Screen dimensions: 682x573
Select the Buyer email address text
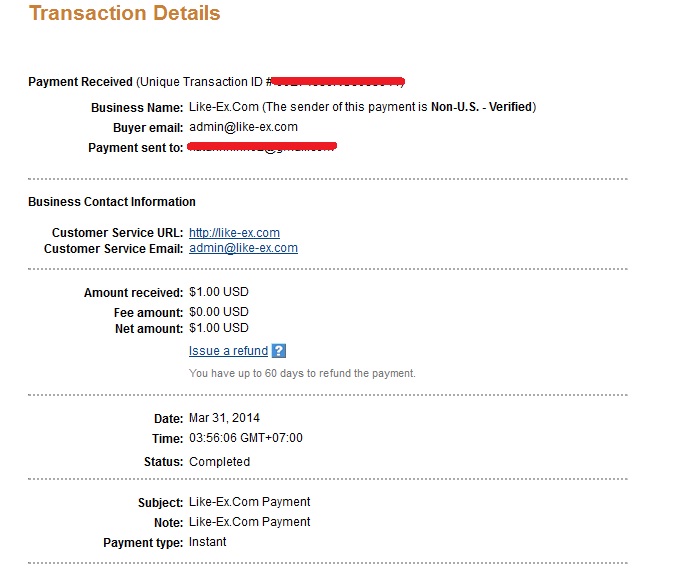pyautogui.click(x=243, y=127)
